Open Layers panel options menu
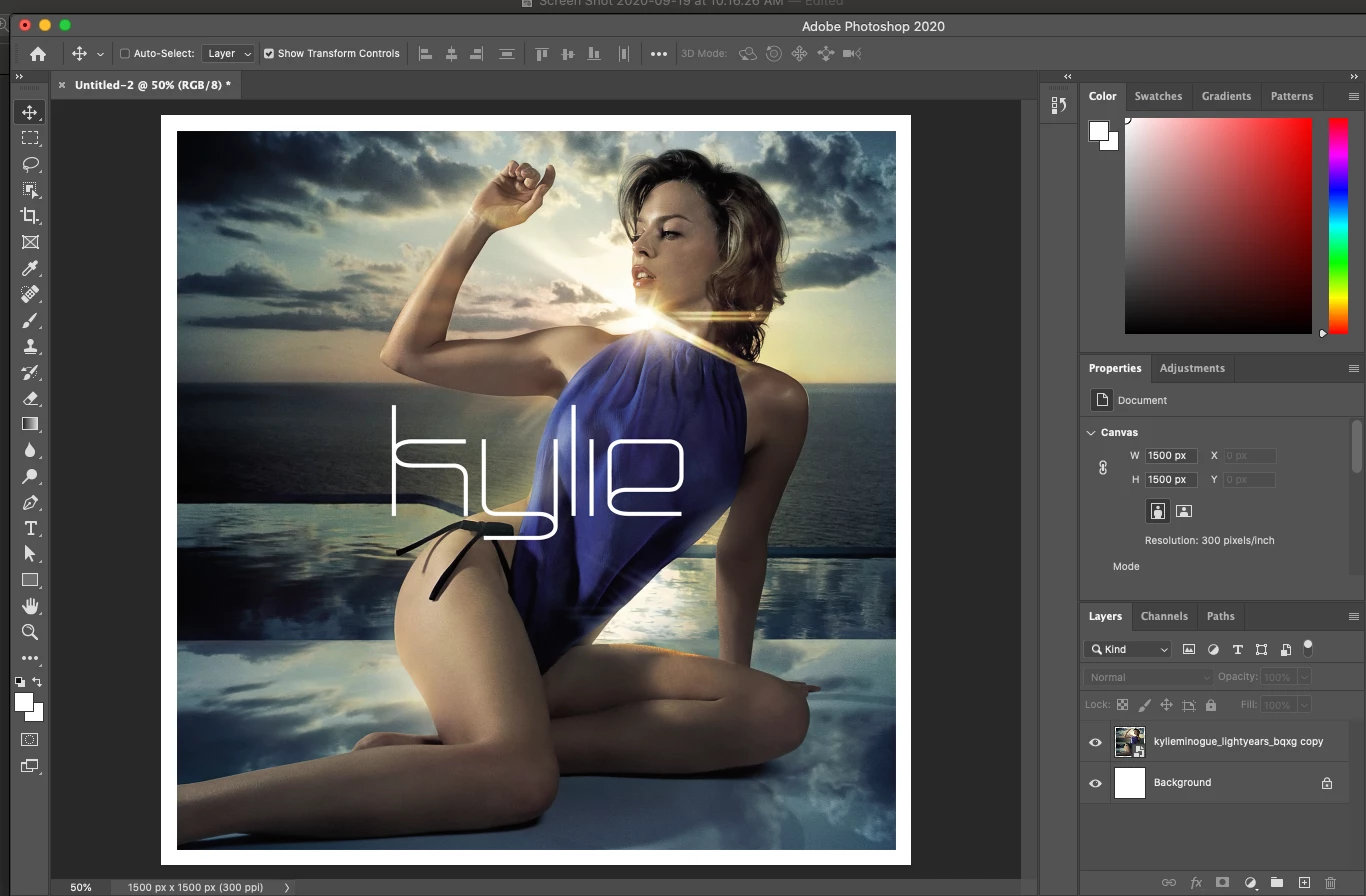This screenshot has width=1366, height=896. 1353,617
